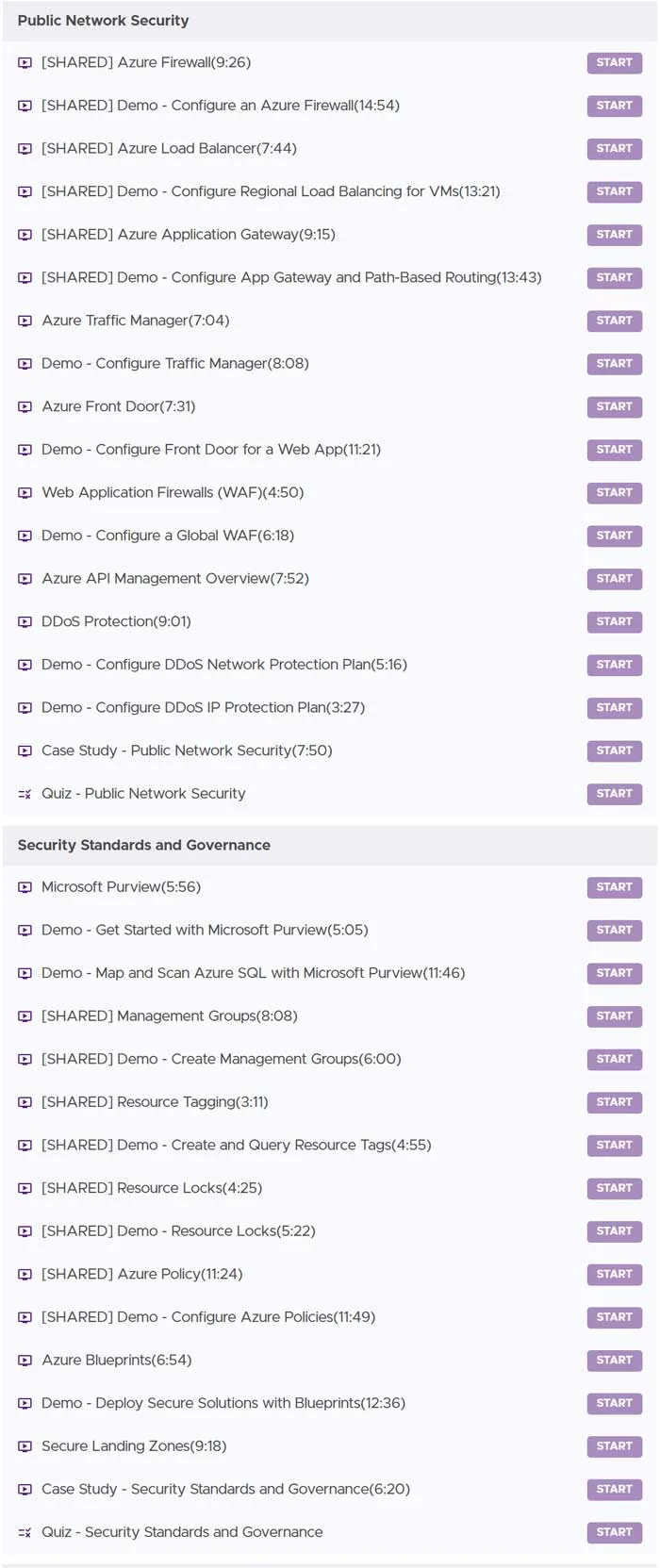The image size is (660, 1568).
Task: Open lesson title Demo - Configure Regional Load Balancing for VMs
Action: point(271,191)
